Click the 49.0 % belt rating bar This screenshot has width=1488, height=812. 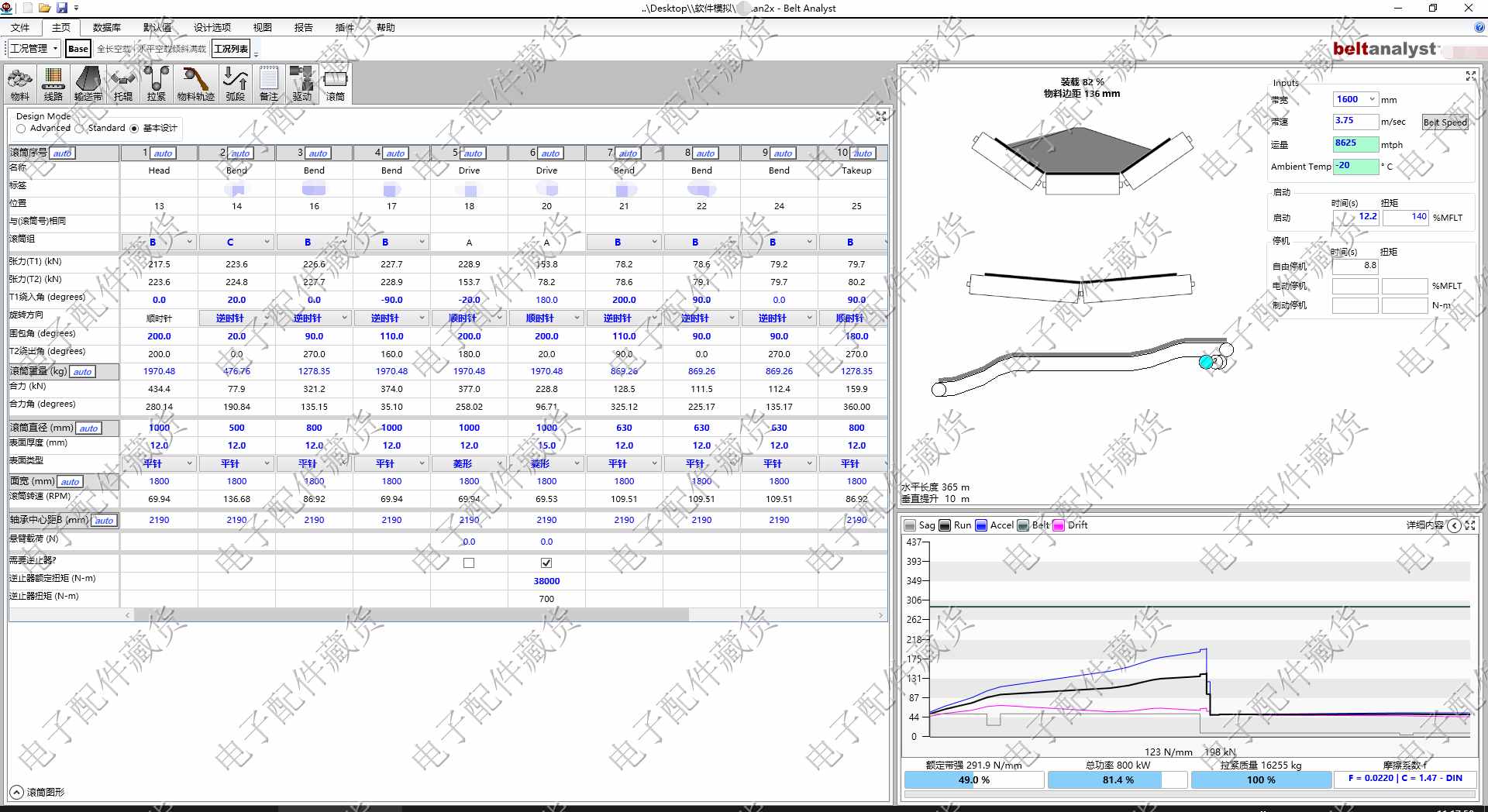tap(974, 780)
